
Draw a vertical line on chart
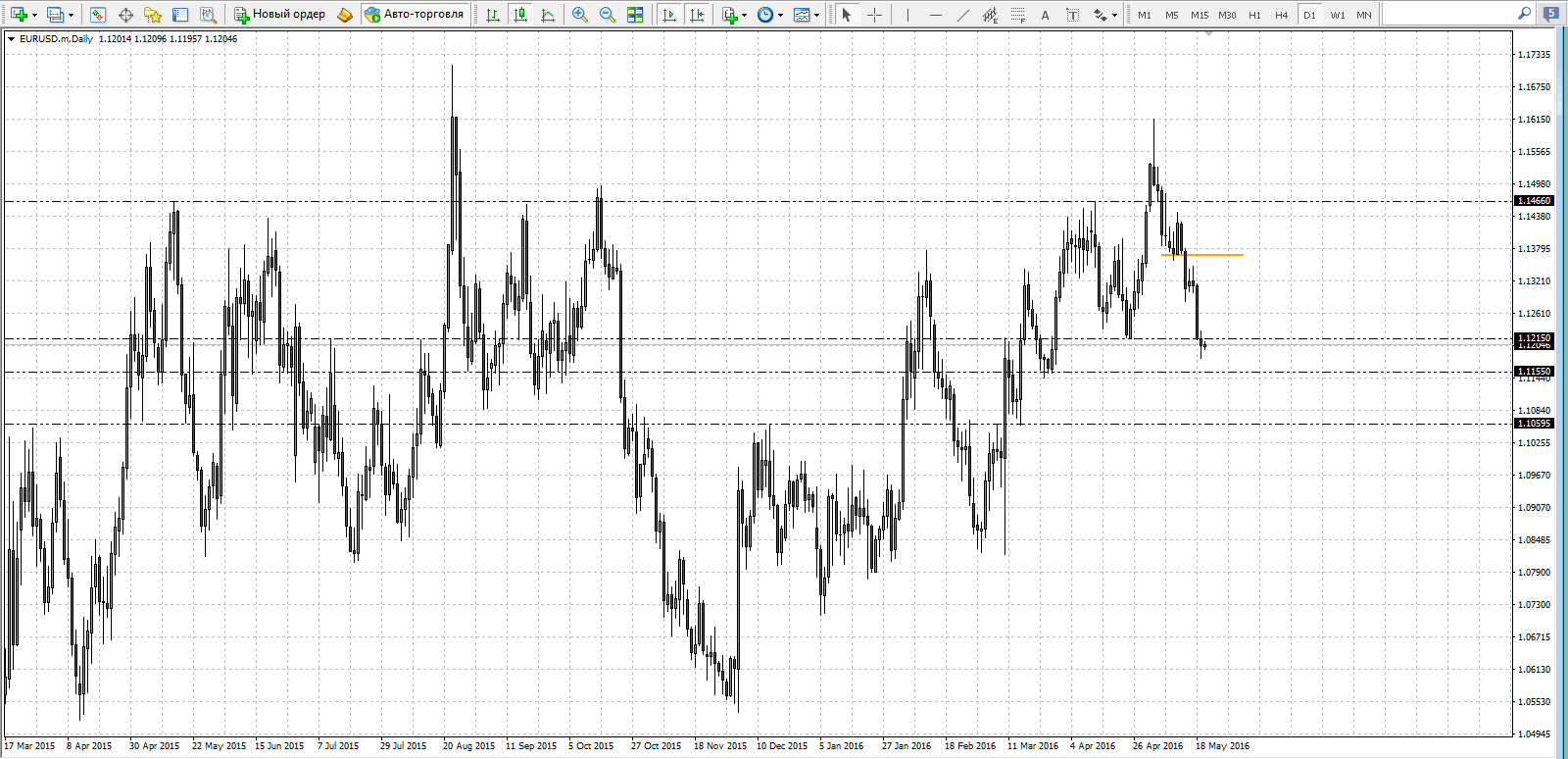[907, 15]
